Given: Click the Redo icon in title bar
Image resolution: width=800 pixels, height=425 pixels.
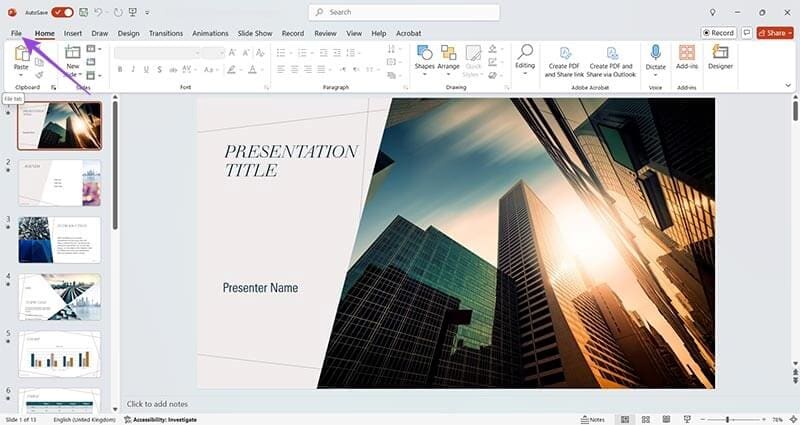Looking at the screenshot, I should [x=118, y=12].
